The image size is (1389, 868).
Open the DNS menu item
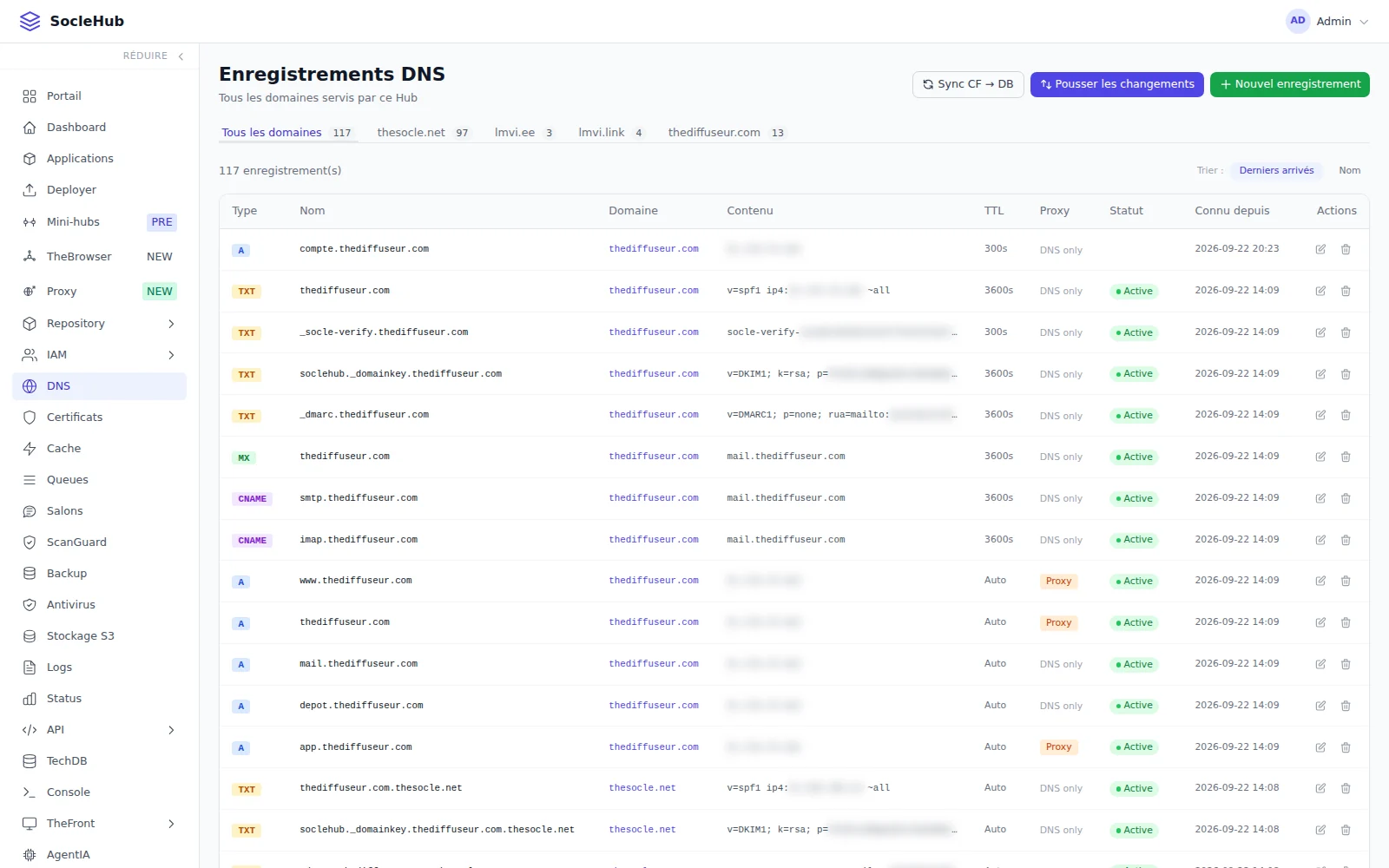pos(100,386)
